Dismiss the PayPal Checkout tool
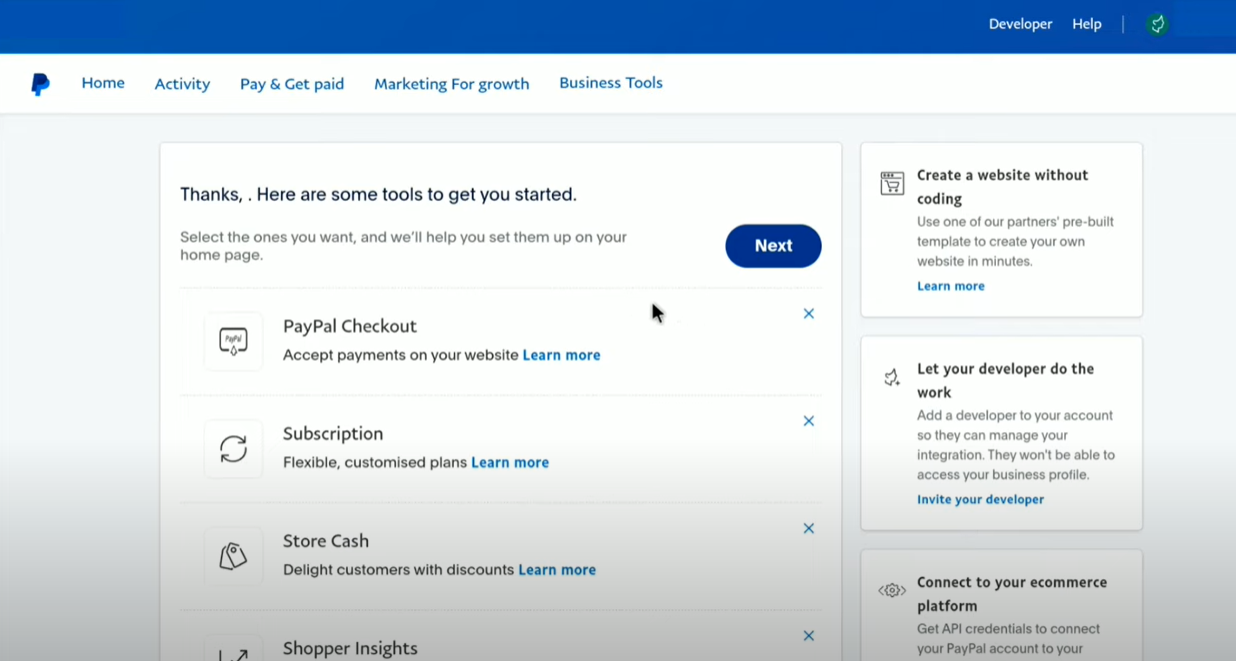This screenshot has width=1236, height=661. pos(809,314)
